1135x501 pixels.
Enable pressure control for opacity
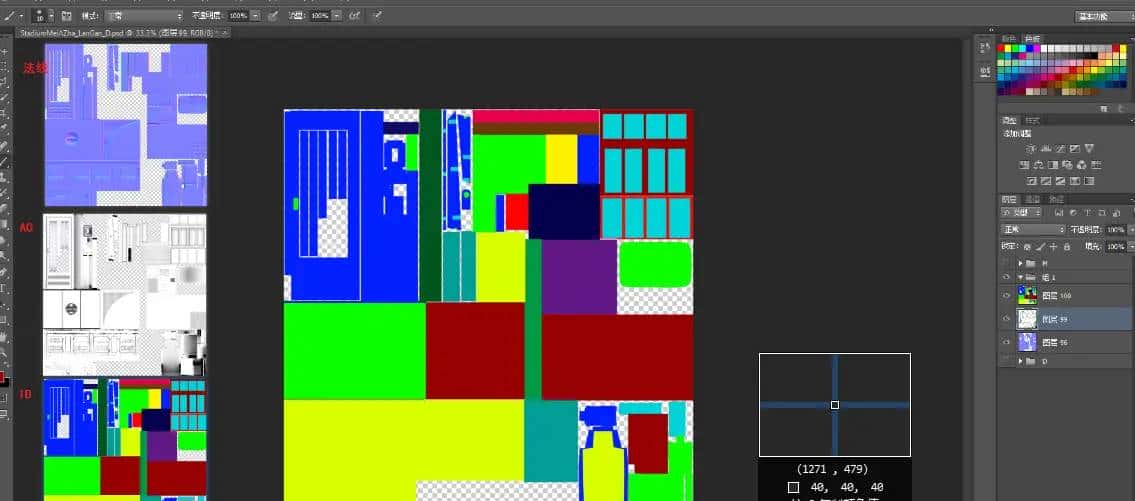coord(272,15)
